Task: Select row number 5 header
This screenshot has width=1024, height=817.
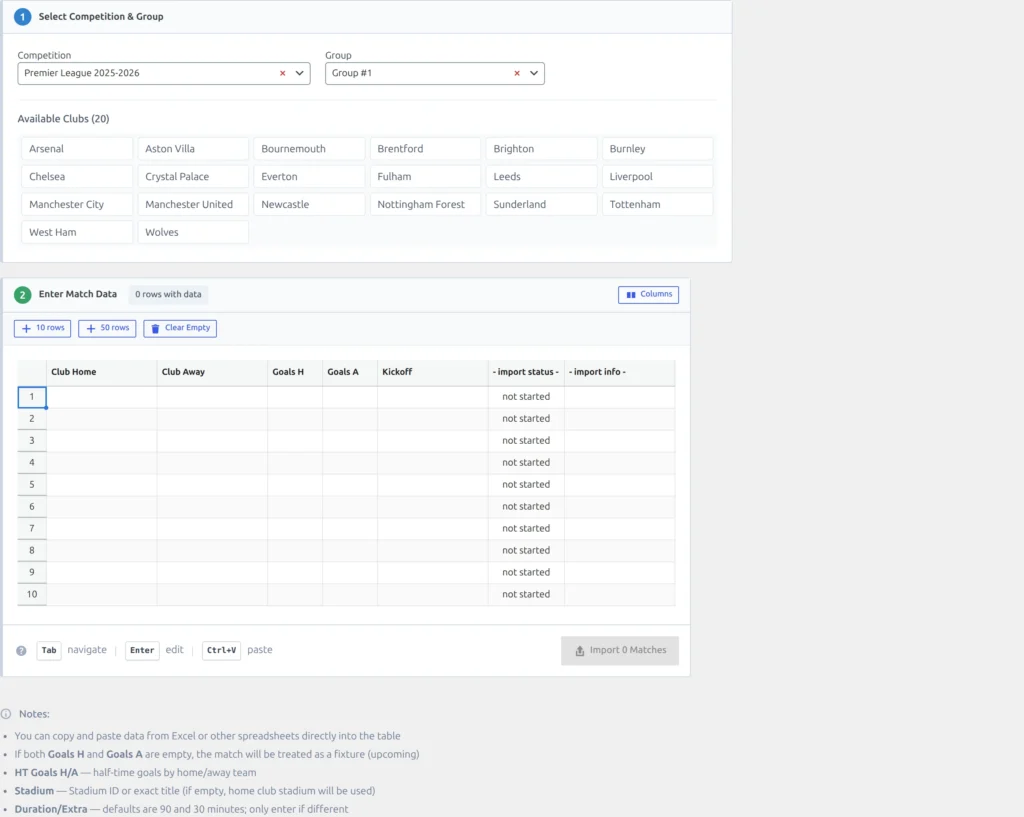Action: click(32, 485)
